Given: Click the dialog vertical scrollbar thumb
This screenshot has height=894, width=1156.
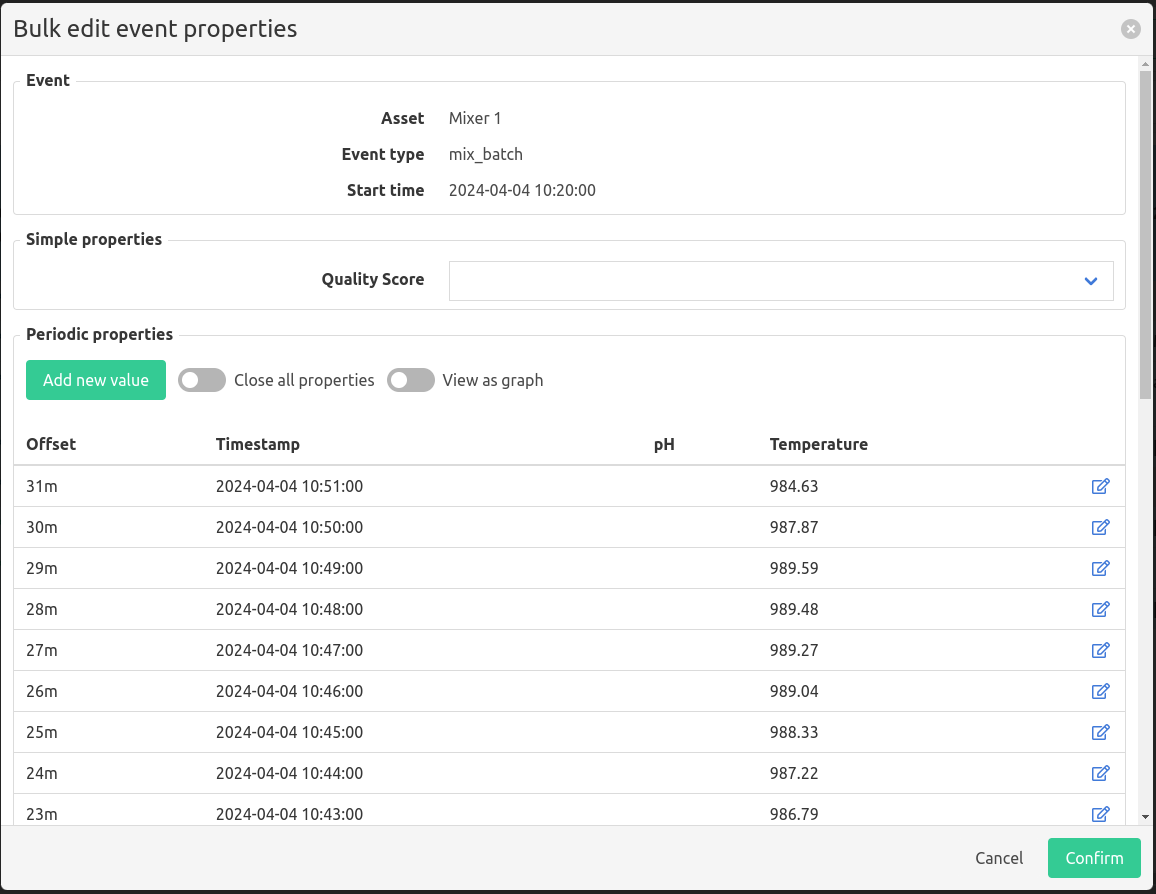Looking at the screenshot, I should click(1145, 235).
